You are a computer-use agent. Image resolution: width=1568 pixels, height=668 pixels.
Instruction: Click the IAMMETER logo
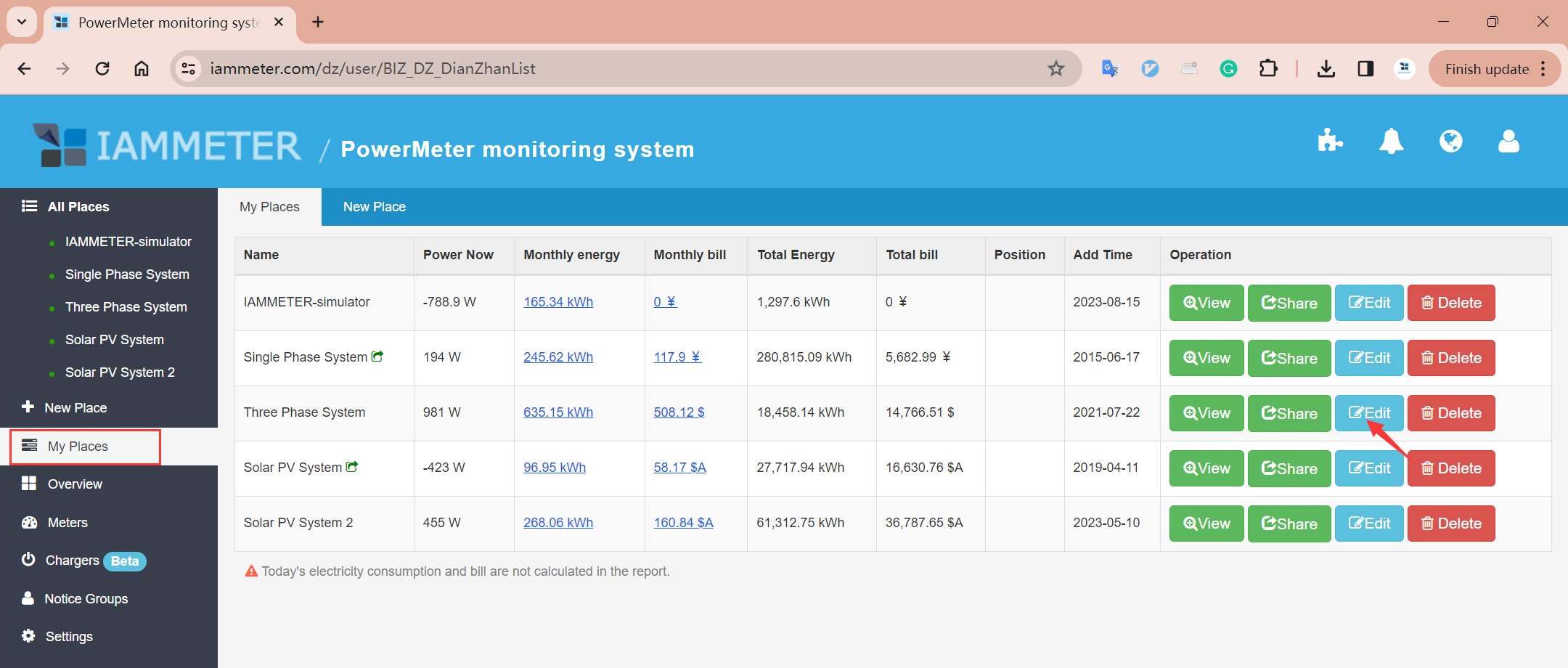click(x=167, y=145)
